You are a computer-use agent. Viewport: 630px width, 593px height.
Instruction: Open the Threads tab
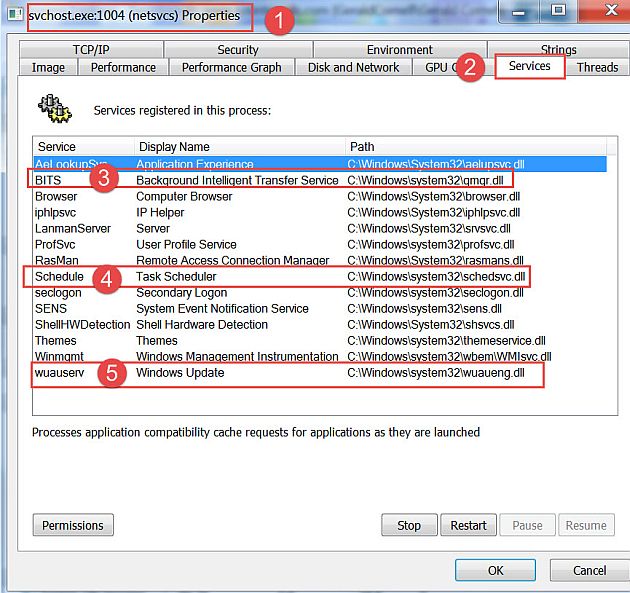[597, 67]
